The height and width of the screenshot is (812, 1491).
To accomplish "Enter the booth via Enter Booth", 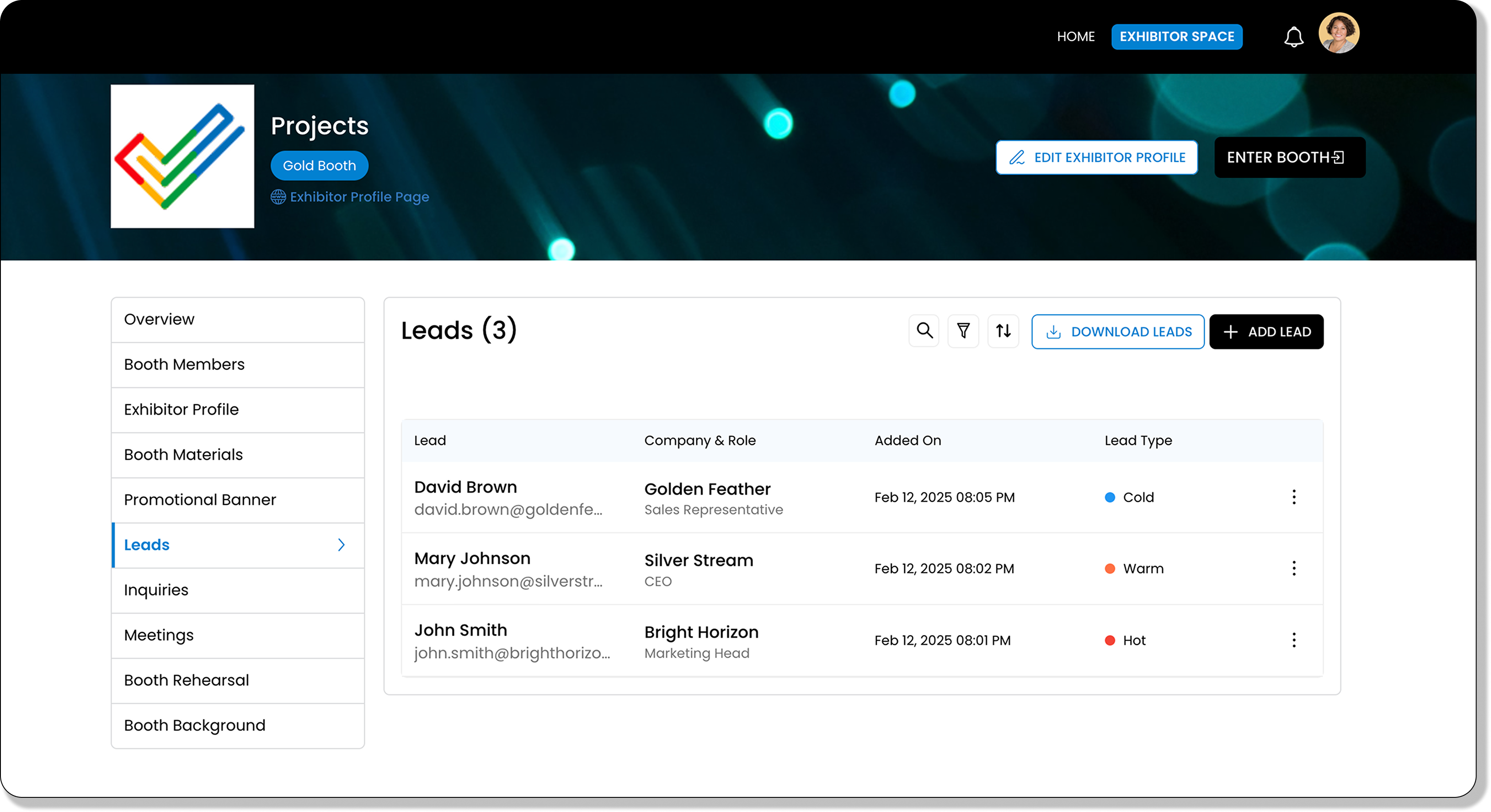I will click(1290, 157).
